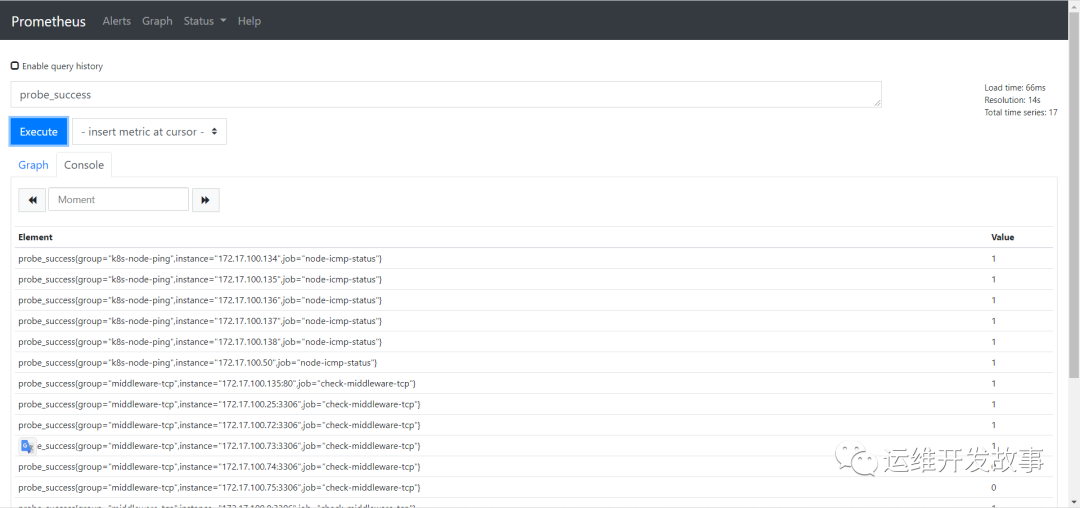Click the probe_success expression input field

[x=446, y=94]
